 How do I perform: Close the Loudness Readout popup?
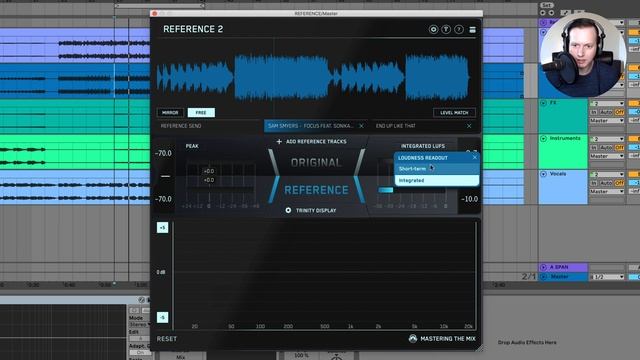(474, 158)
